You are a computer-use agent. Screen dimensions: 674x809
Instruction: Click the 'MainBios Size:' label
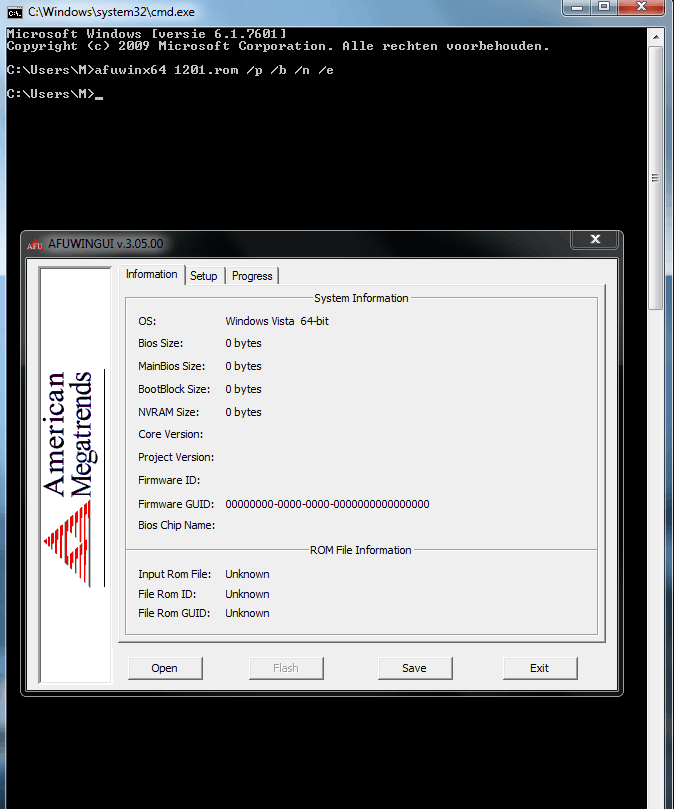171,366
